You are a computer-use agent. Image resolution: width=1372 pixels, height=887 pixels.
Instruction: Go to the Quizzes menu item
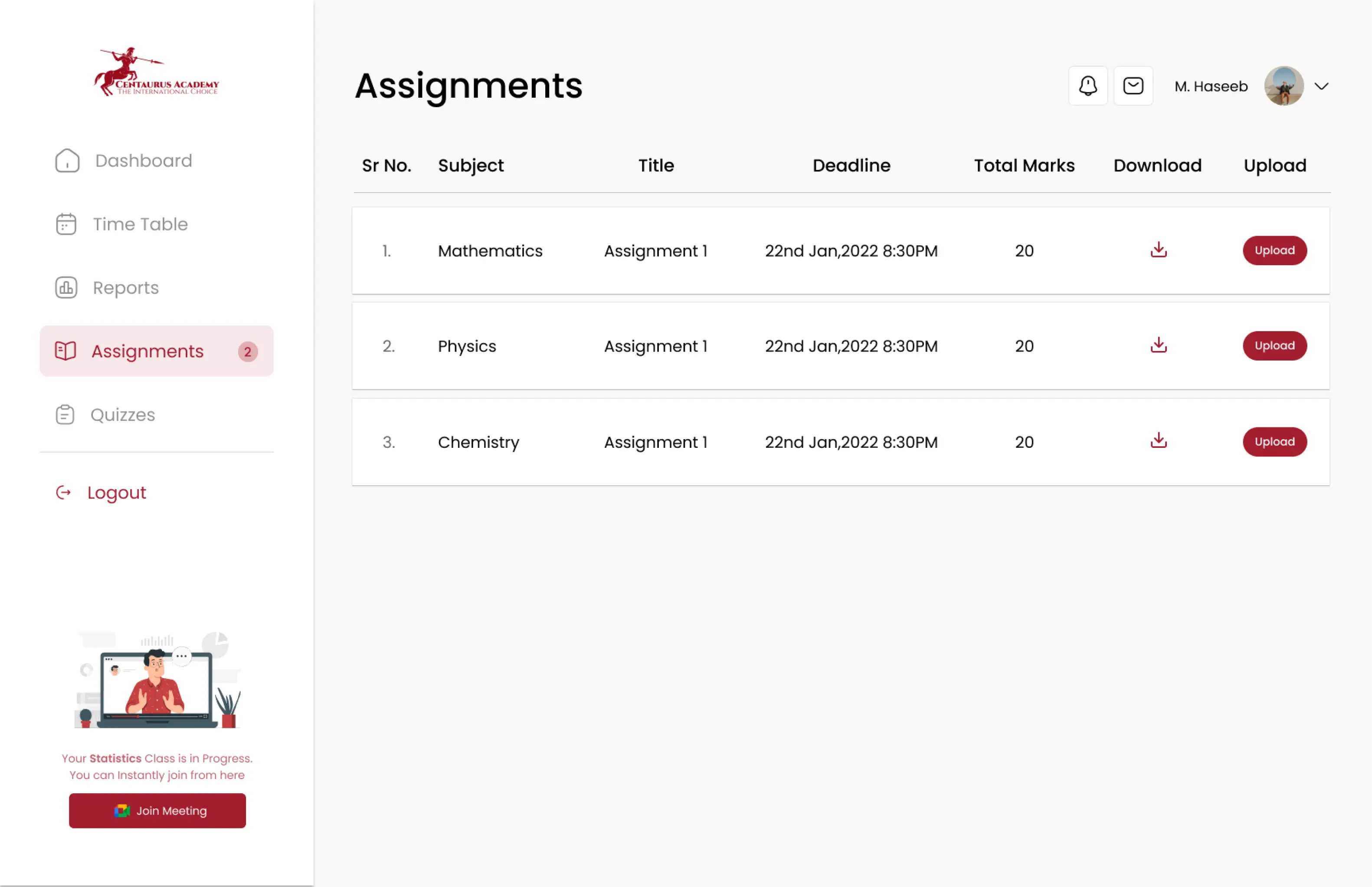point(123,415)
